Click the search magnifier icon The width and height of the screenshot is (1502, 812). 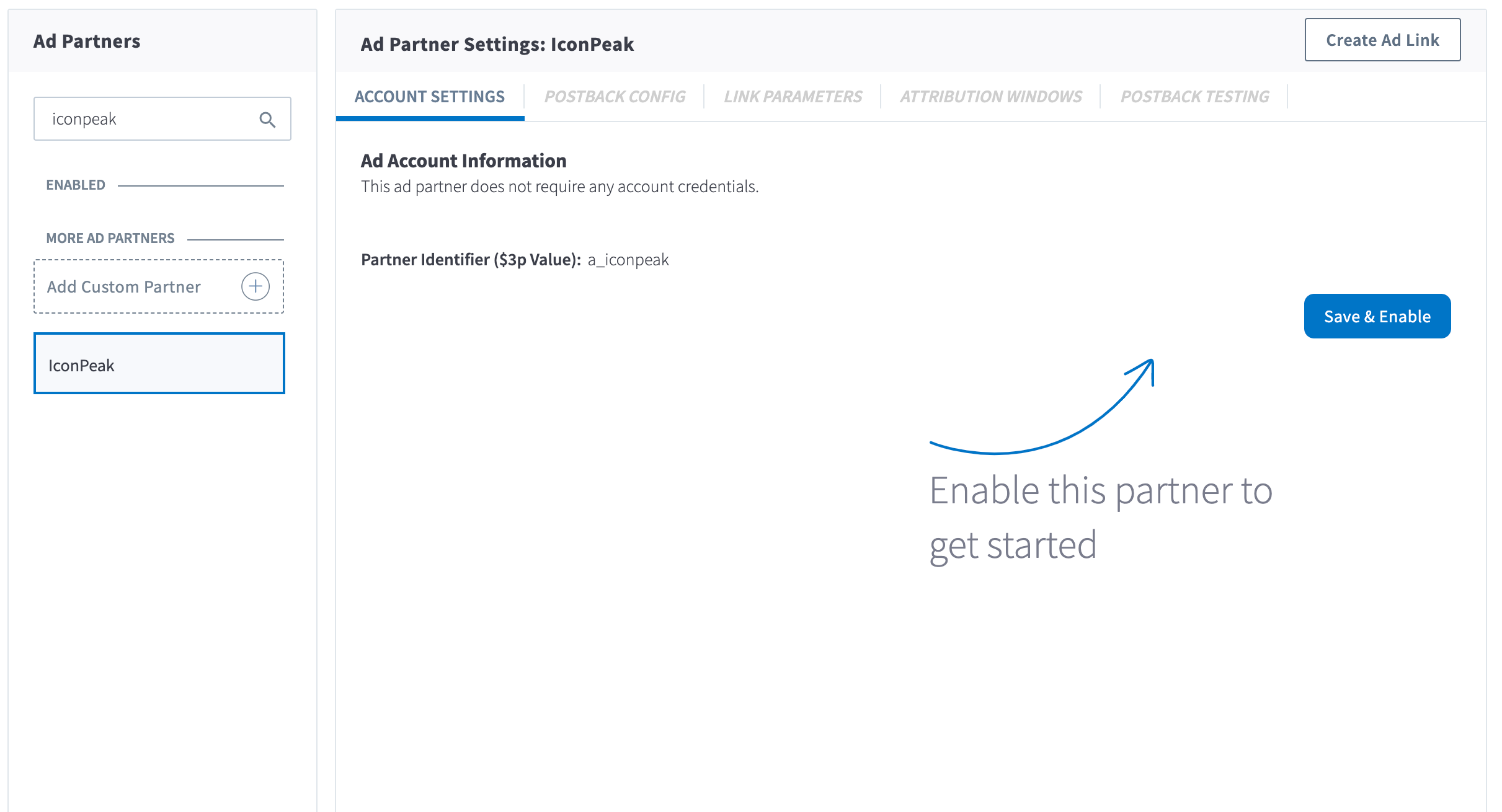point(267,119)
